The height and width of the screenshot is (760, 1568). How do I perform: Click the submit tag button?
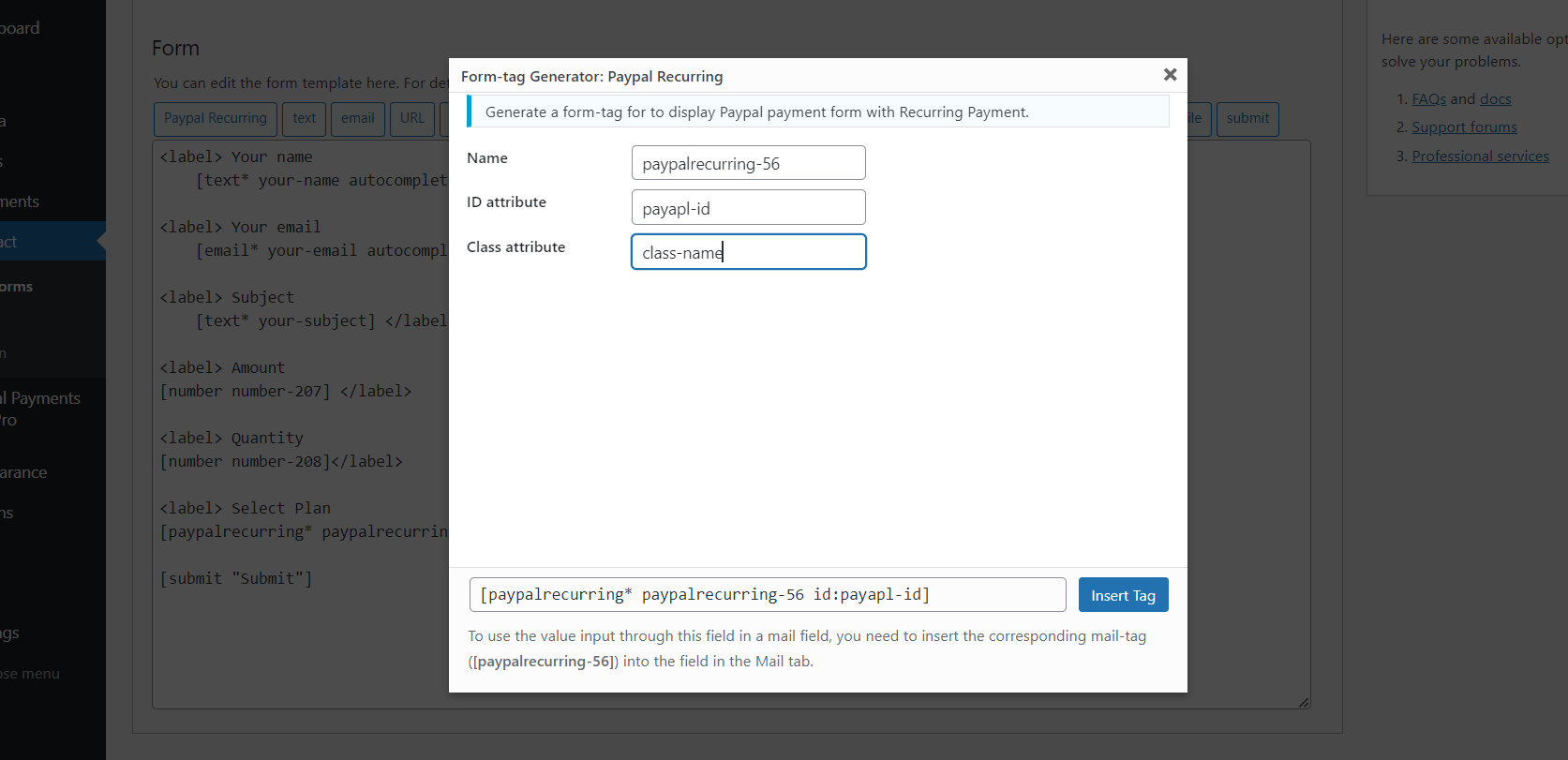pyautogui.click(x=1247, y=119)
